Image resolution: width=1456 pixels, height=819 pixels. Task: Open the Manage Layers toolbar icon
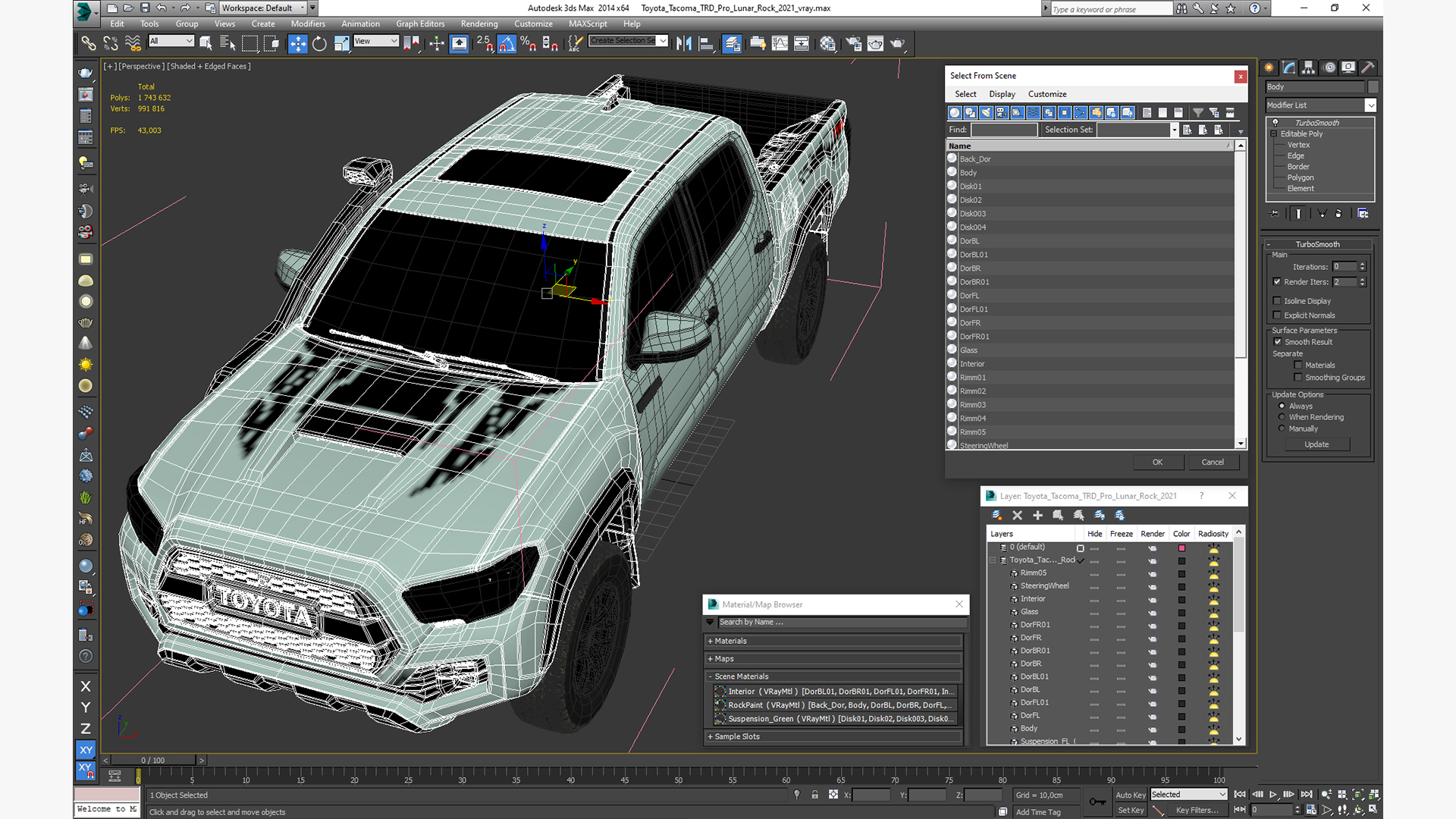click(732, 44)
